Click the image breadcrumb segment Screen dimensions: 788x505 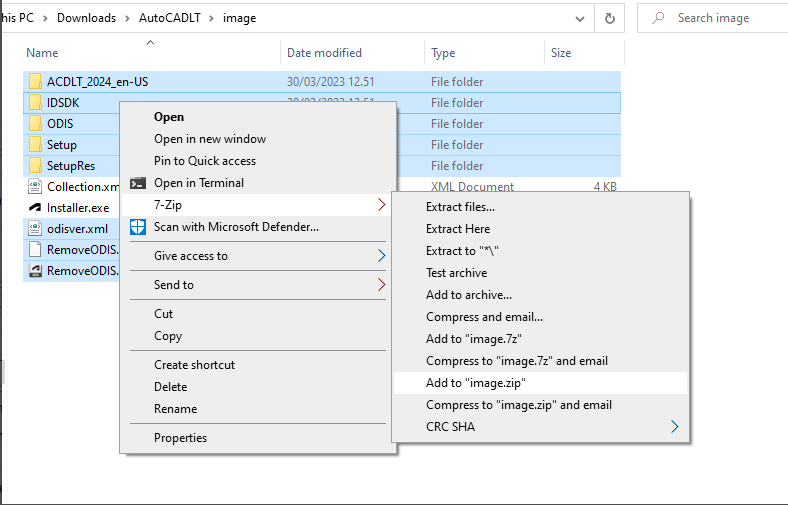pos(239,19)
